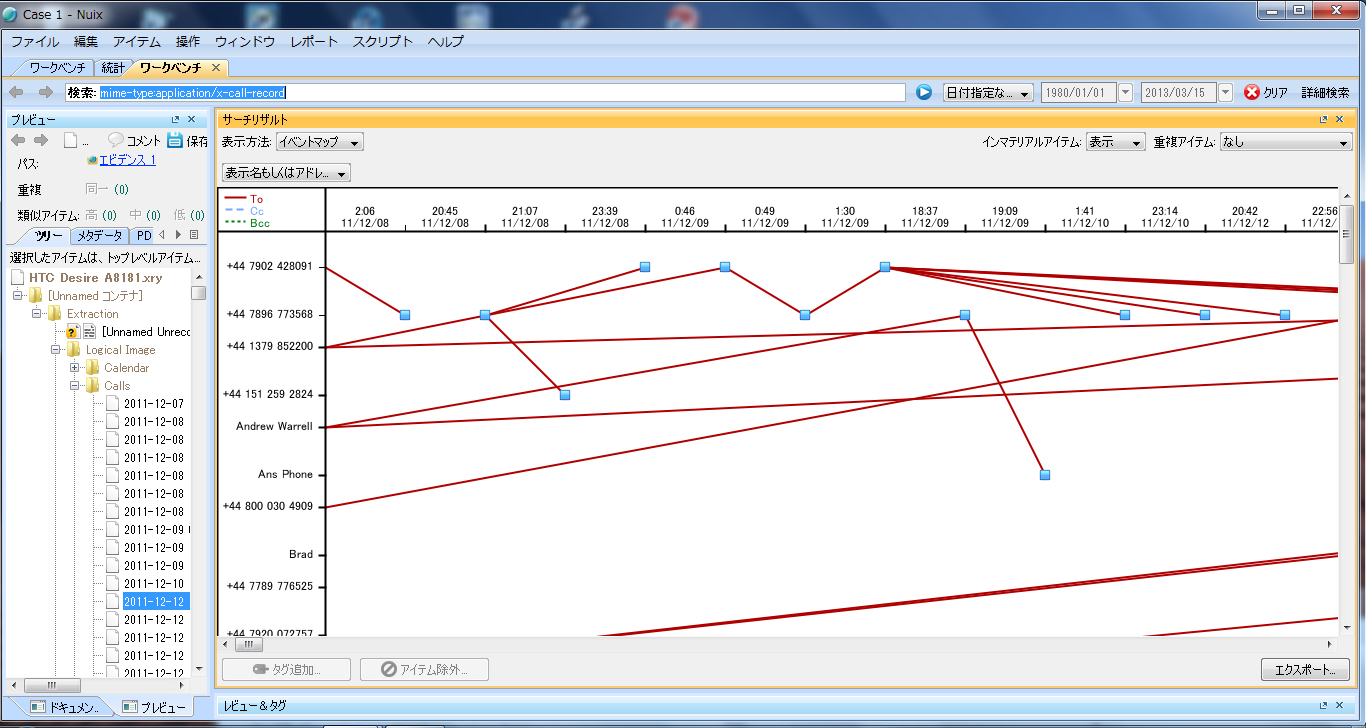Open the 表示名もしくはアドレス dropdown
Screen dimensions: 1366x728
pos(286,173)
